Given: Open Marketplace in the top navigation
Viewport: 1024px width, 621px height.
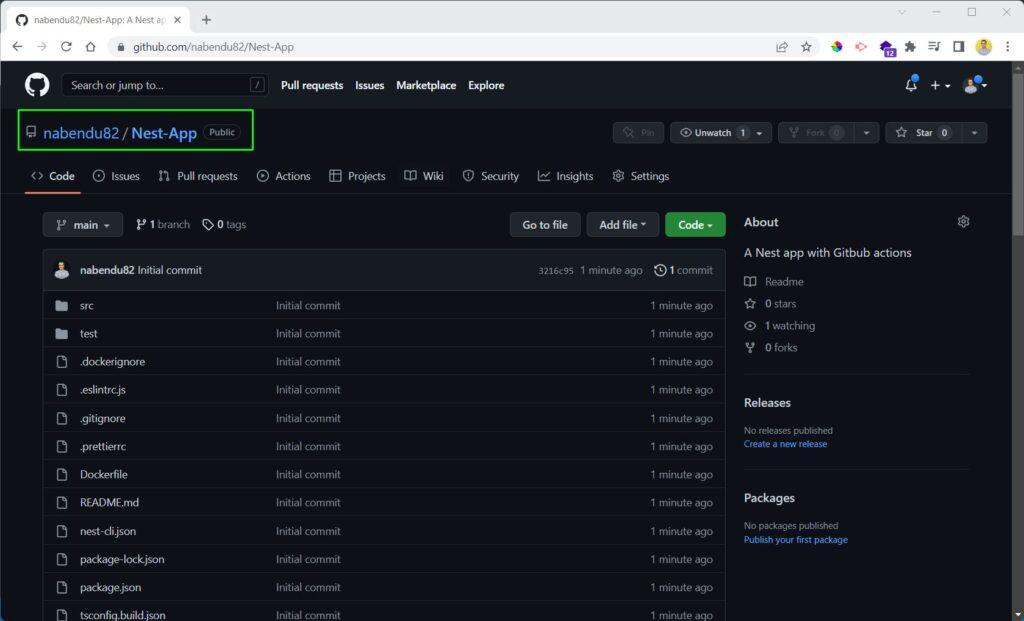Looking at the screenshot, I should pyautogui.click(x=426, y=85).
